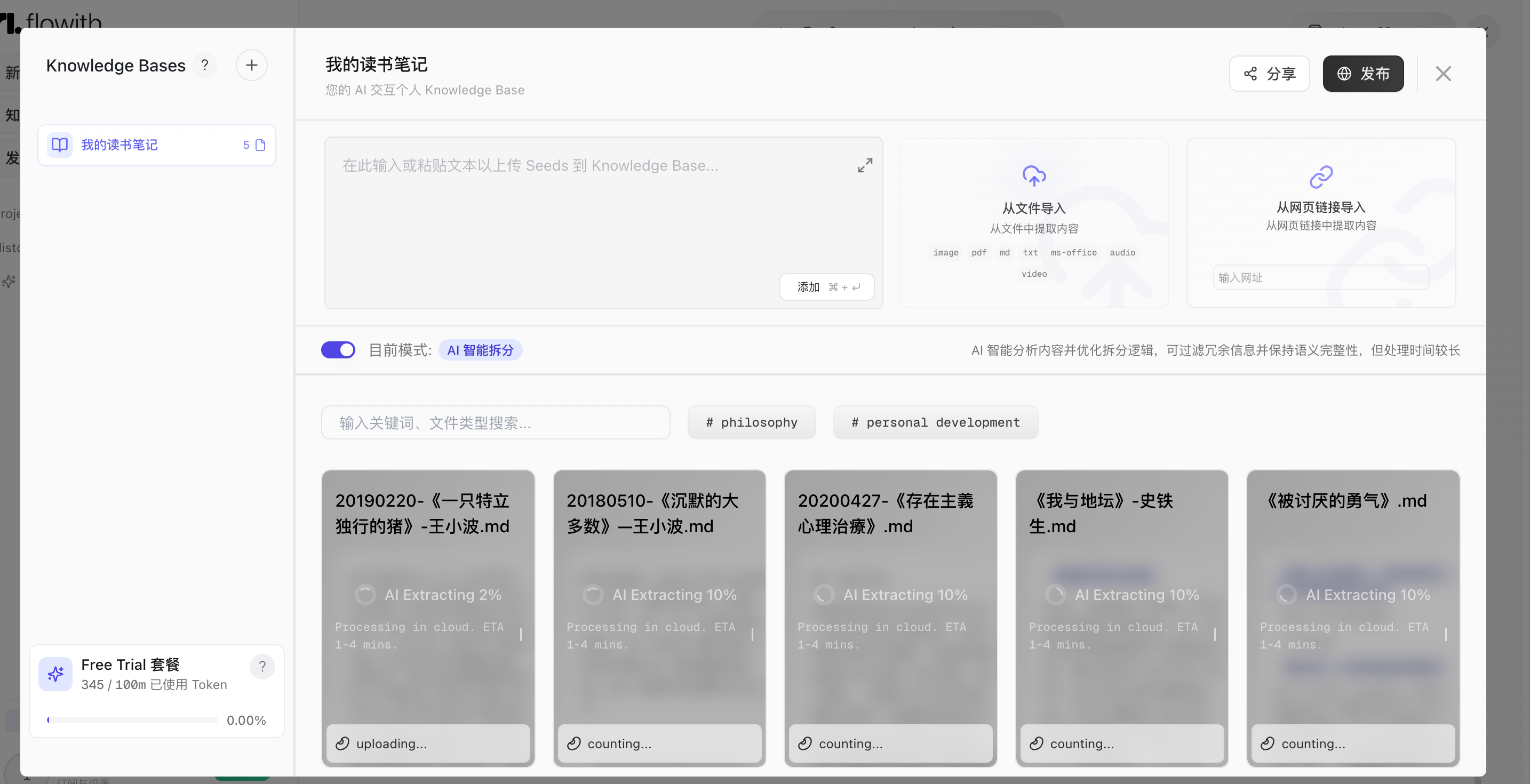Viewport: 1530px width, 784px height.
Task: Add a new knowledge base with plus icon
Action: coord(251,65)
